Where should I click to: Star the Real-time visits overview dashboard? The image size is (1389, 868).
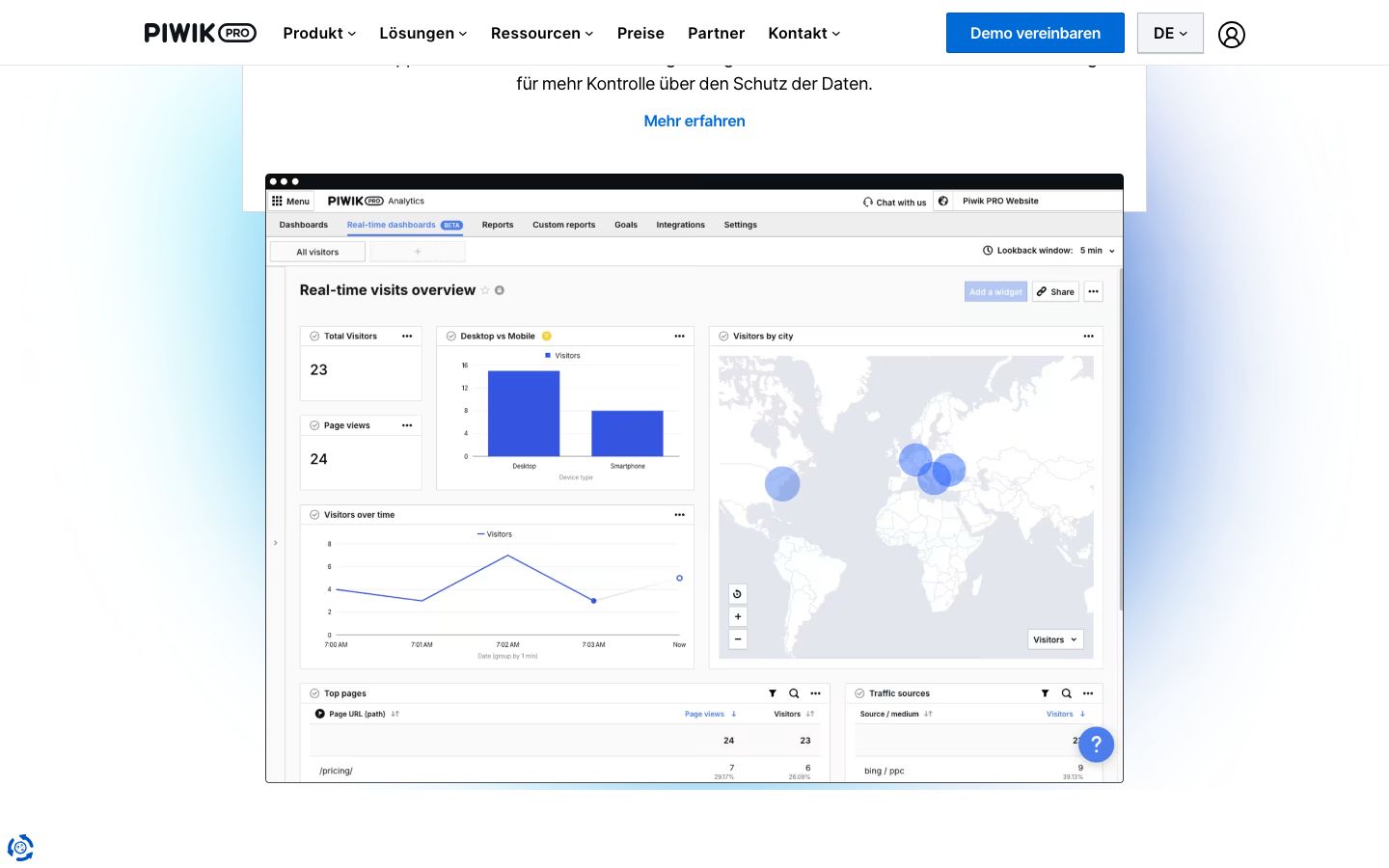click(x=485, y=290)
